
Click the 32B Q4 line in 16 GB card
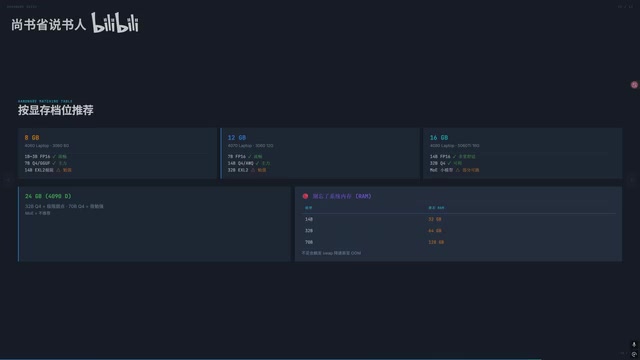pyautogui.click(x=445, y=163)
